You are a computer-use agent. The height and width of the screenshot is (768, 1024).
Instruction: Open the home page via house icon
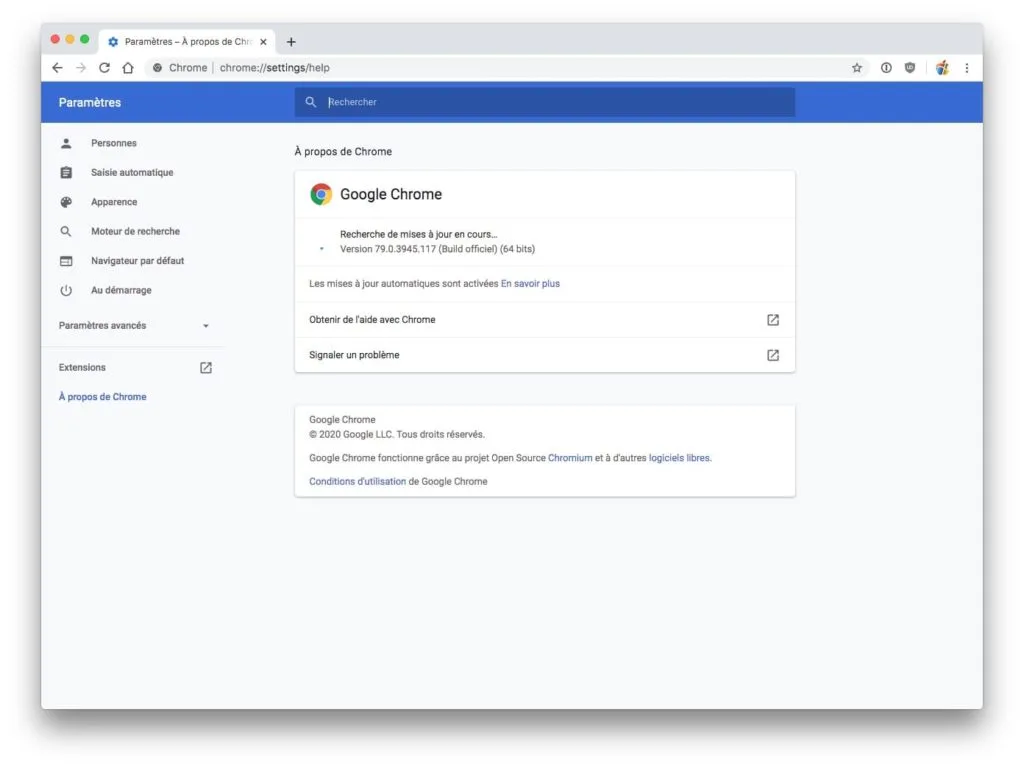point(128,68)
